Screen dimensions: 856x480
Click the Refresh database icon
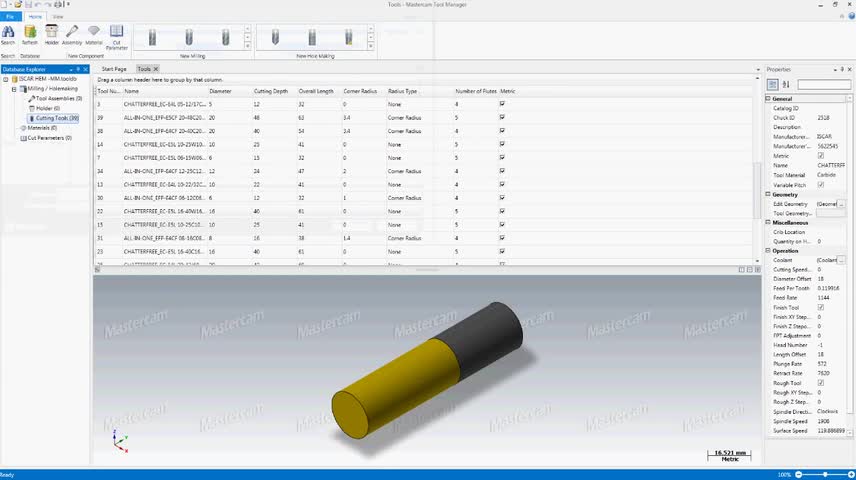click(30, 32)
